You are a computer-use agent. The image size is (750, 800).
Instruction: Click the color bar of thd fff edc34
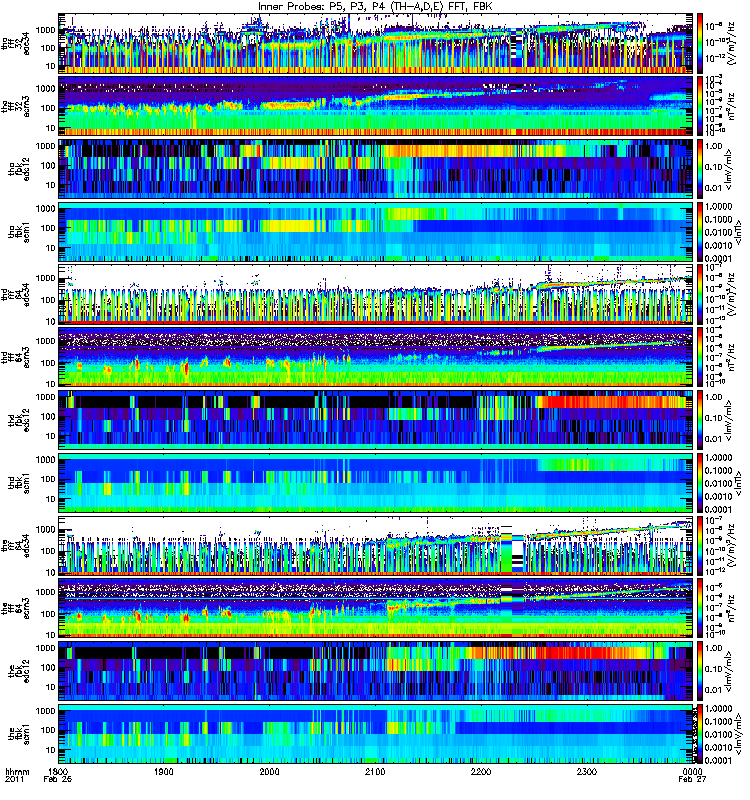click(x=699, y=294)
